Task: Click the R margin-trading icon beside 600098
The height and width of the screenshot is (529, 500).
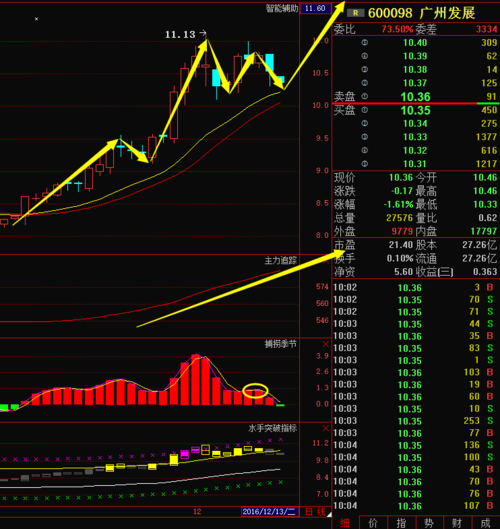Action: click(x=356, y=13)
